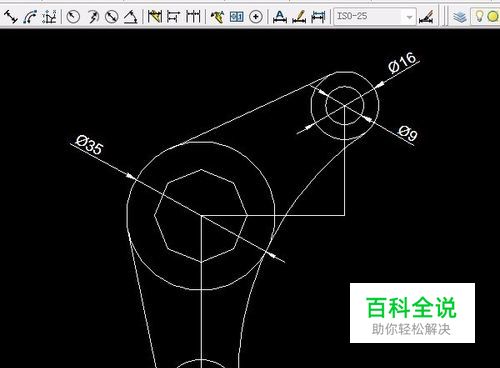500x368 pixels.
Task: Open the Layer Properties Manager
Action: point(460,16)
